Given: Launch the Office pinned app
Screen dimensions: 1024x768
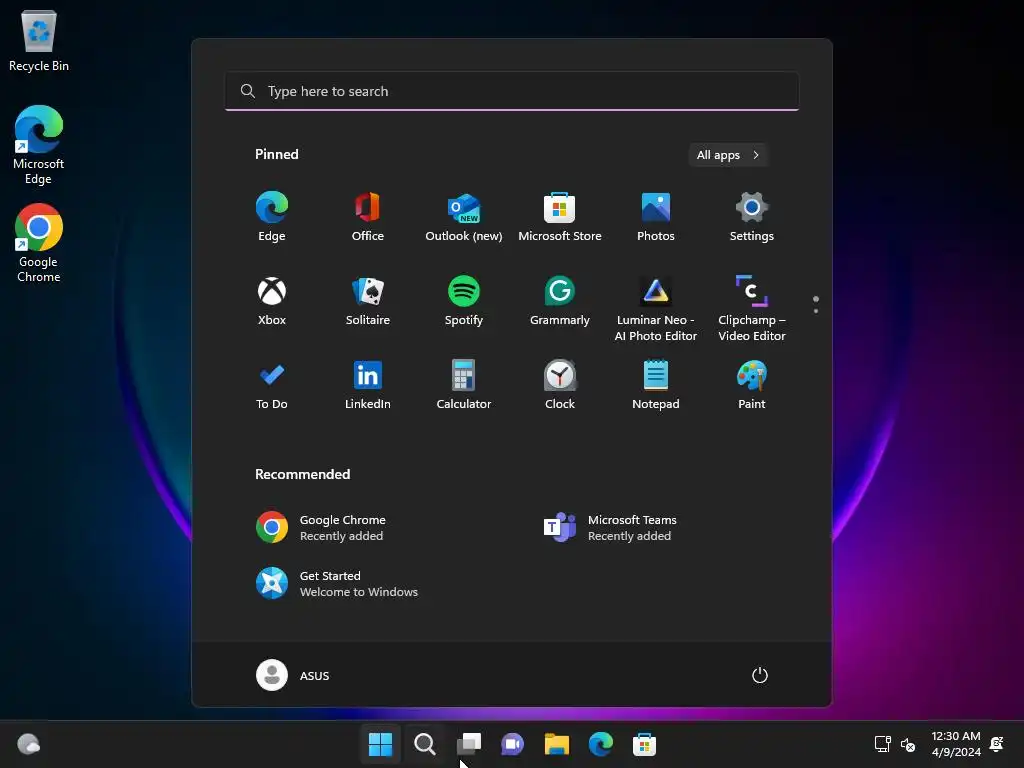Looking at the screenshot, I should (368, 217).
